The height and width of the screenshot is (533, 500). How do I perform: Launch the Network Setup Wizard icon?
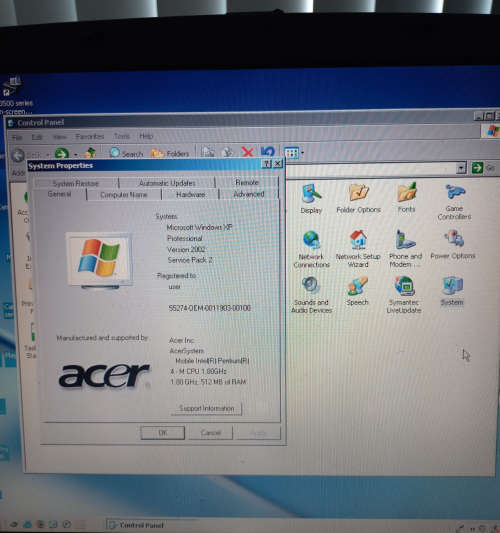coord(358,249)
